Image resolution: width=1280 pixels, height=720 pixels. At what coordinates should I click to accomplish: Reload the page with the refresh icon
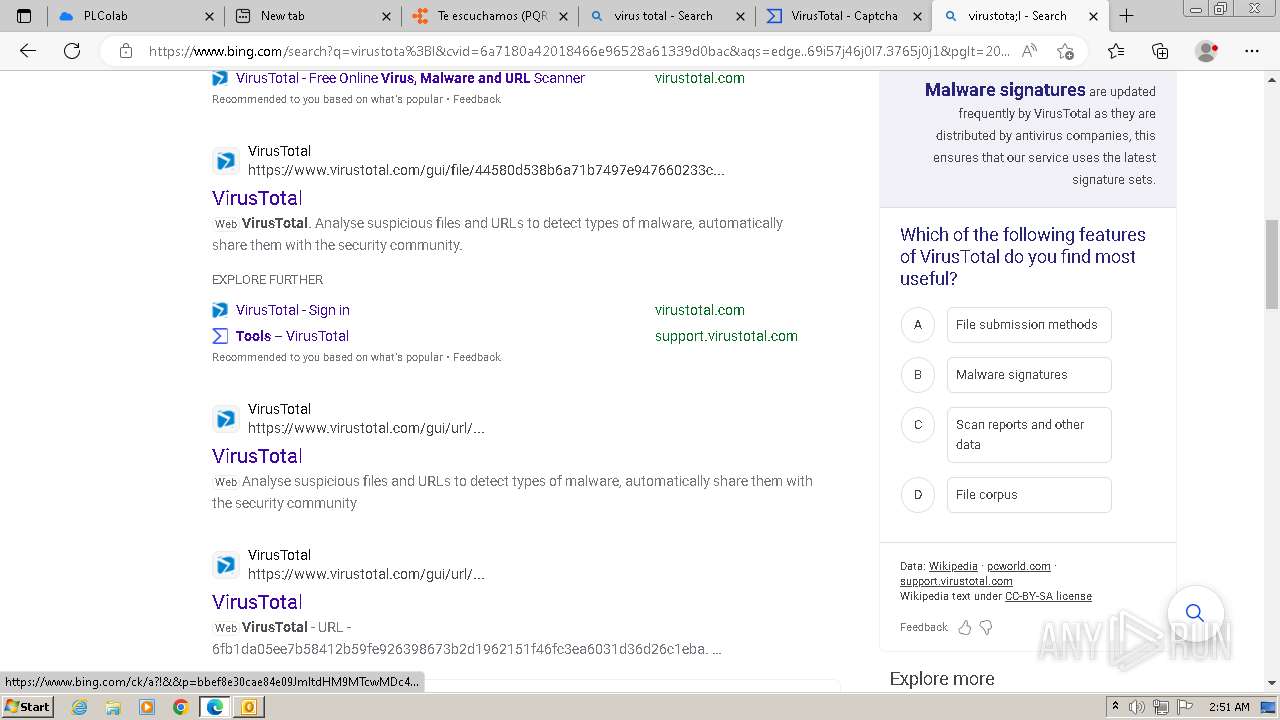[x=72, y=51]
